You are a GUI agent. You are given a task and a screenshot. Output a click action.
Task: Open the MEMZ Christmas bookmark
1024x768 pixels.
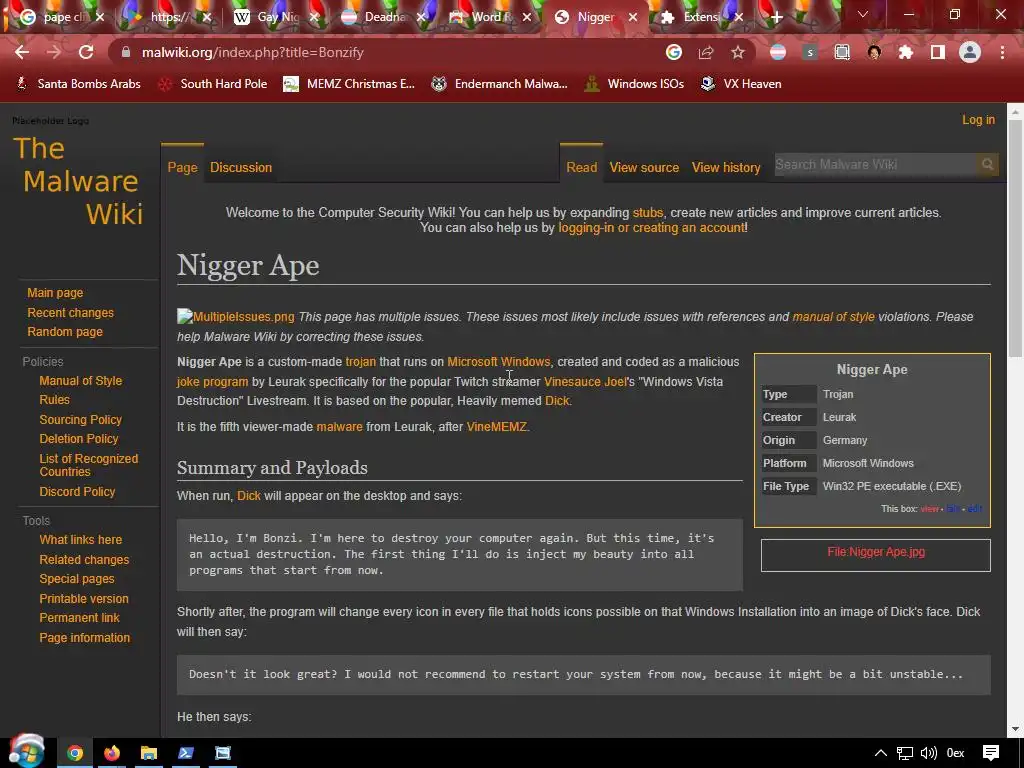point(349,84)
